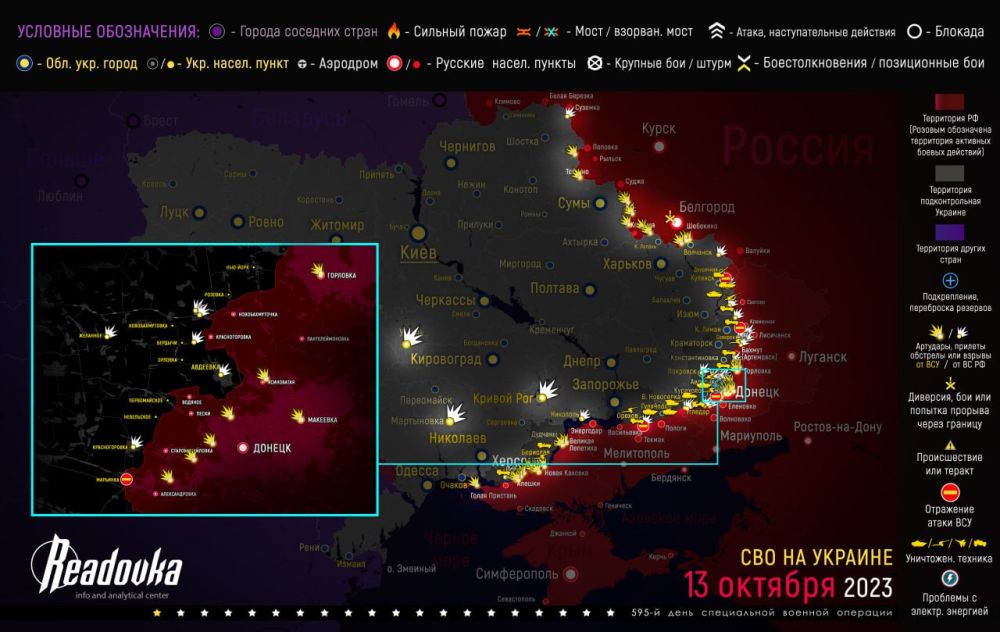The width and height of the screenshot is (1000, 632).
Task: Click the stop sign marker at Марьинка
Action: coord(127,479)
